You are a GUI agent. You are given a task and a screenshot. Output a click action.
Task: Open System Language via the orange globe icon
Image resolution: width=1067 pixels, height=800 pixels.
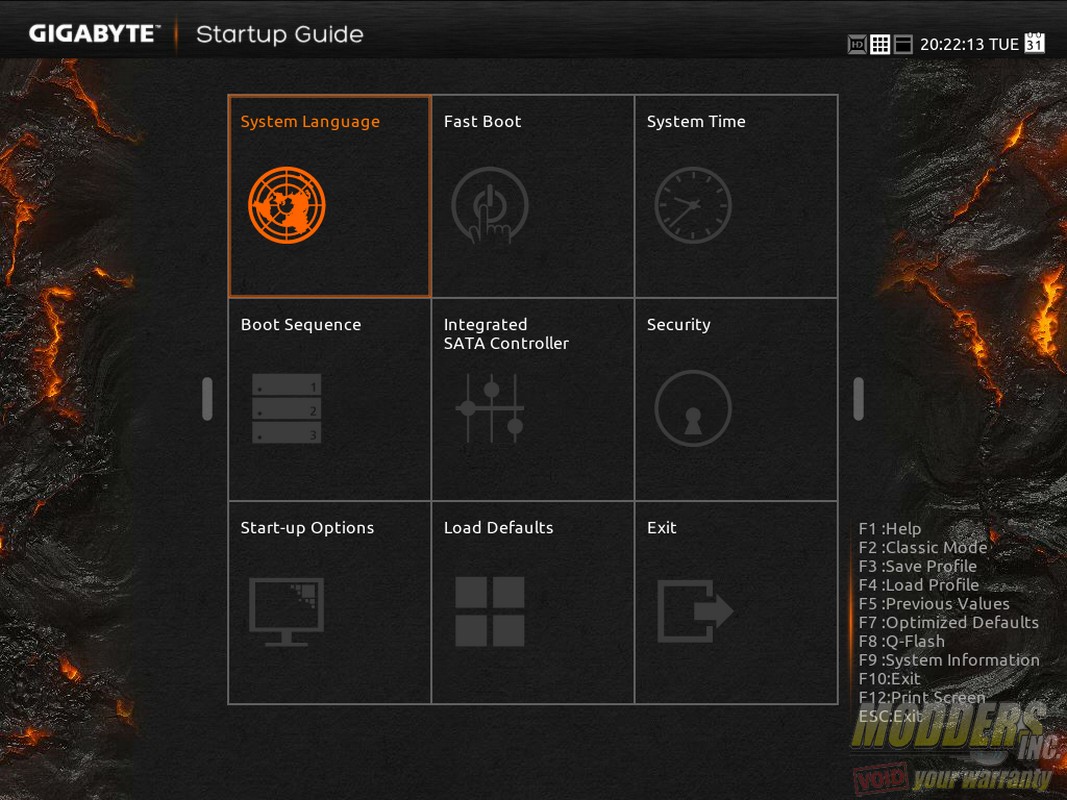point(286,205)
